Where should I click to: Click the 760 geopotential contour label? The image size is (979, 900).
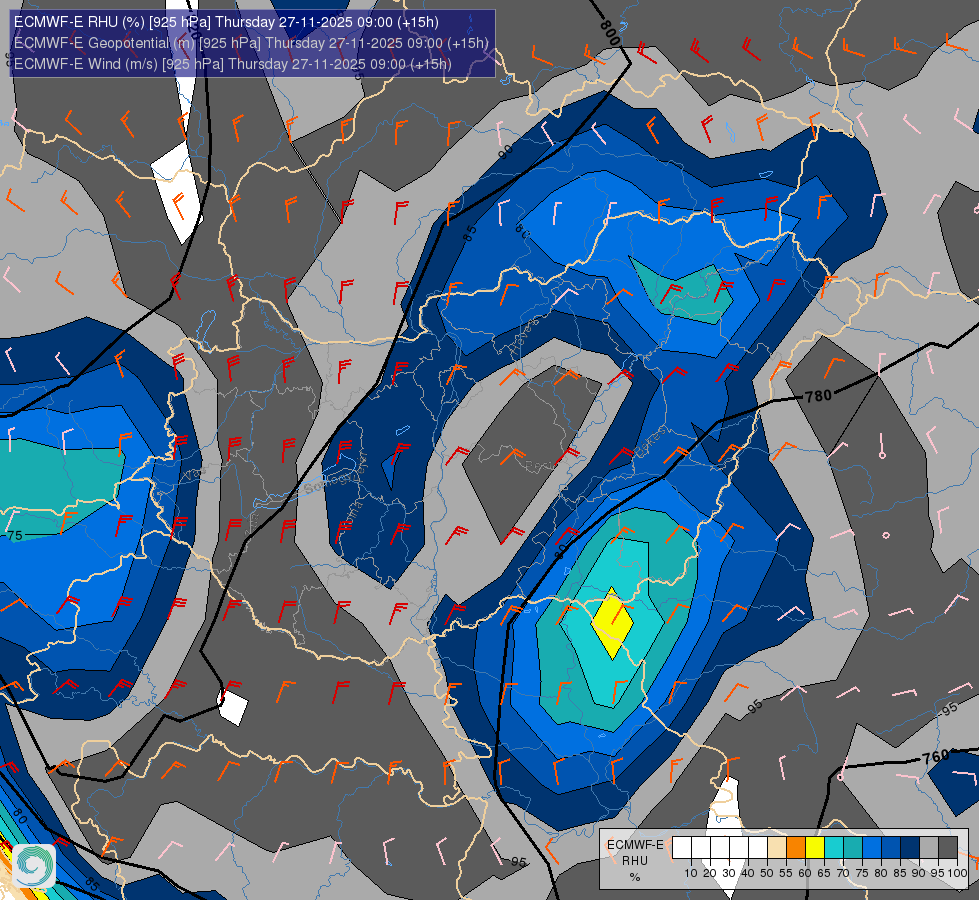936,756
